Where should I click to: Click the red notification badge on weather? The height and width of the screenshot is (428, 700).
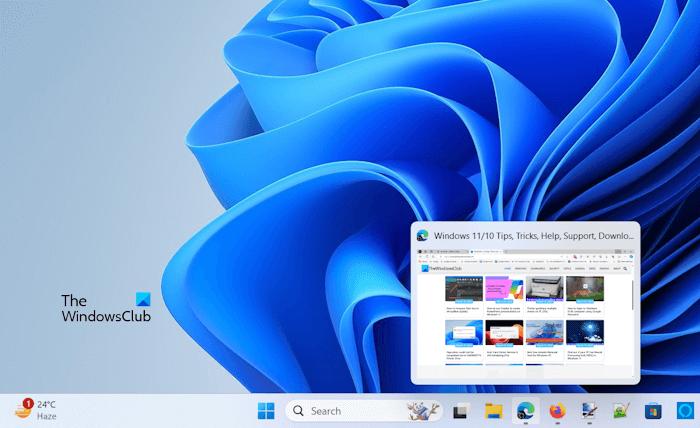(29, 403)
